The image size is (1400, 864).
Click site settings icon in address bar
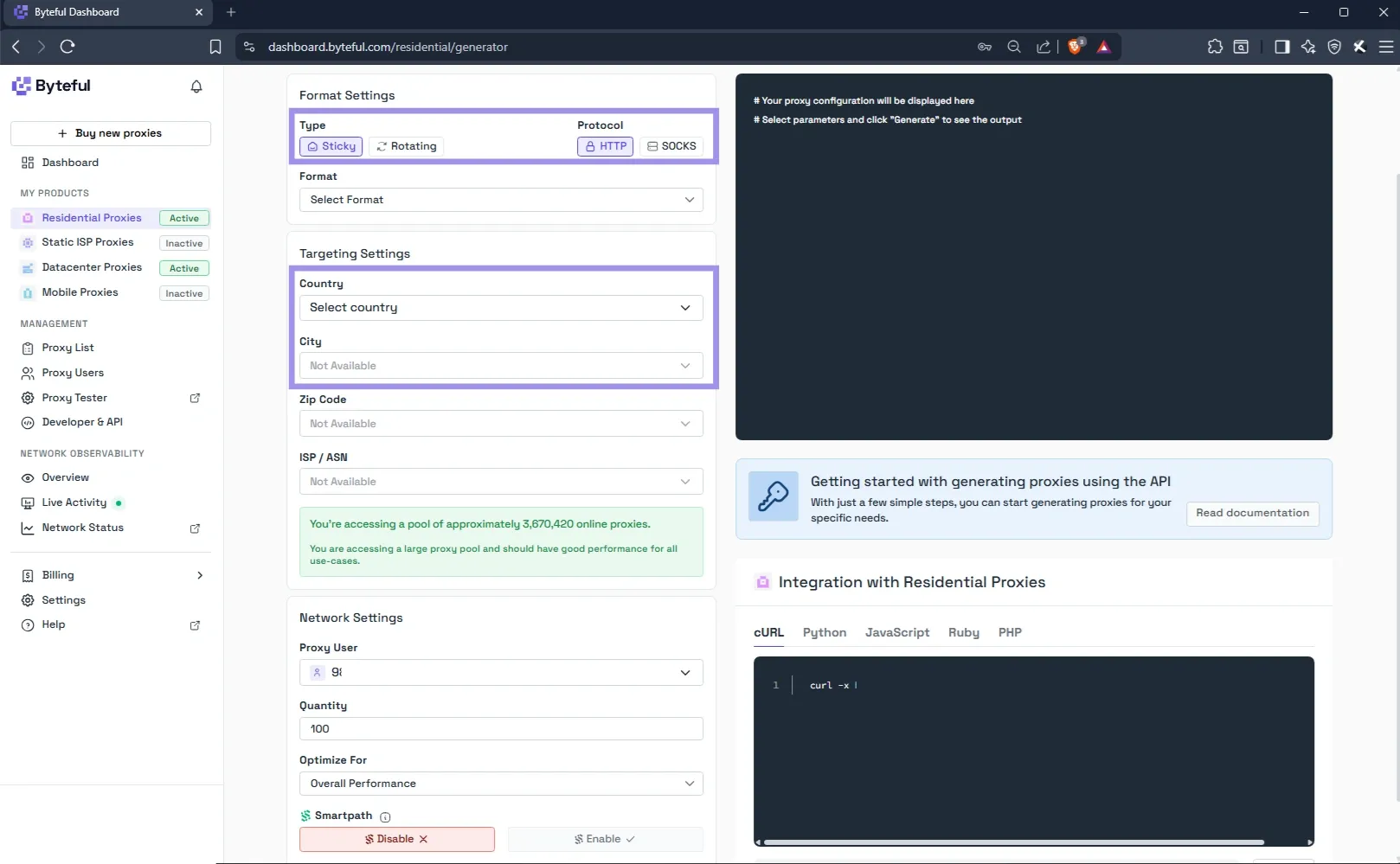coord(249,47)
